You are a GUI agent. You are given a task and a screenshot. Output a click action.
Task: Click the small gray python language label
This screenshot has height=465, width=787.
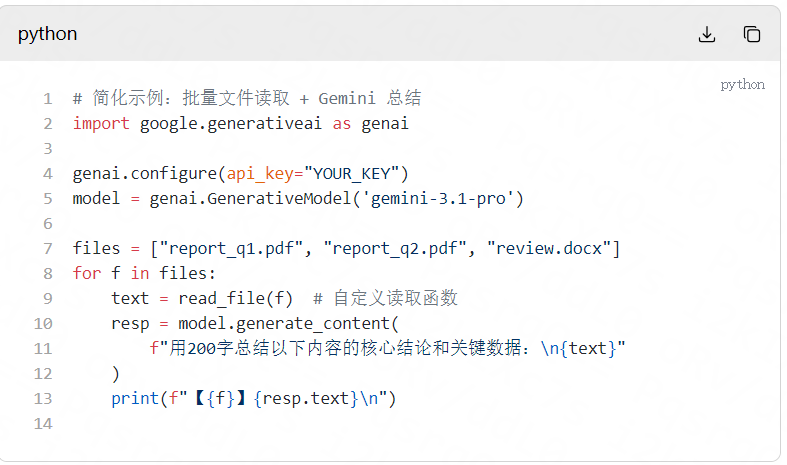[x=742, y=85]
